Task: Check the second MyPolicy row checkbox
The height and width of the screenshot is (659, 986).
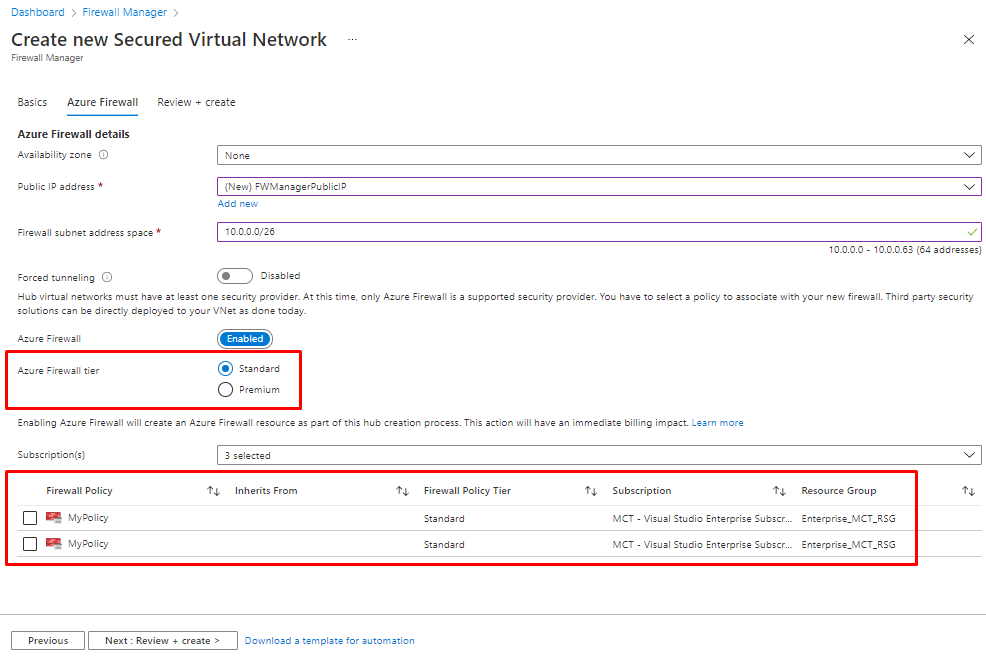Action: coord(30,544)
